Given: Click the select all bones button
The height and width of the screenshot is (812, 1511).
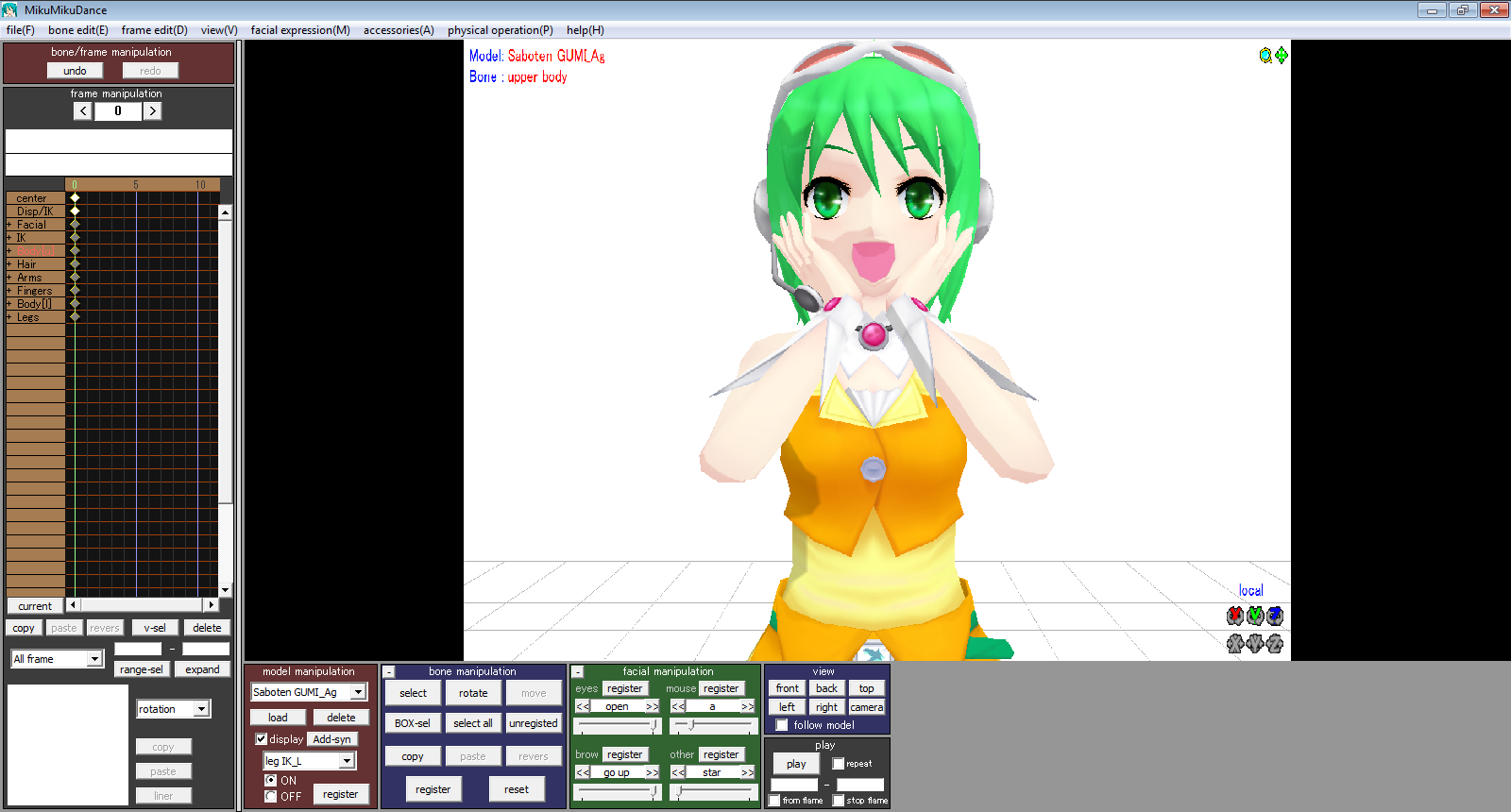Looking at the screenshot, I should [x=473, y=723].
